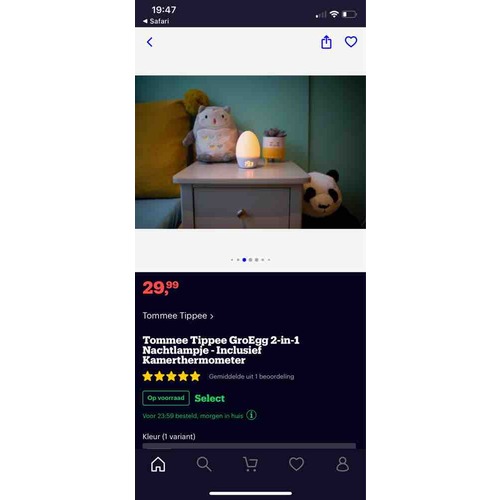This screenshot has width=500, height=500.
Task: Return to Safari via status bar link
Action: tap(156, 21)
